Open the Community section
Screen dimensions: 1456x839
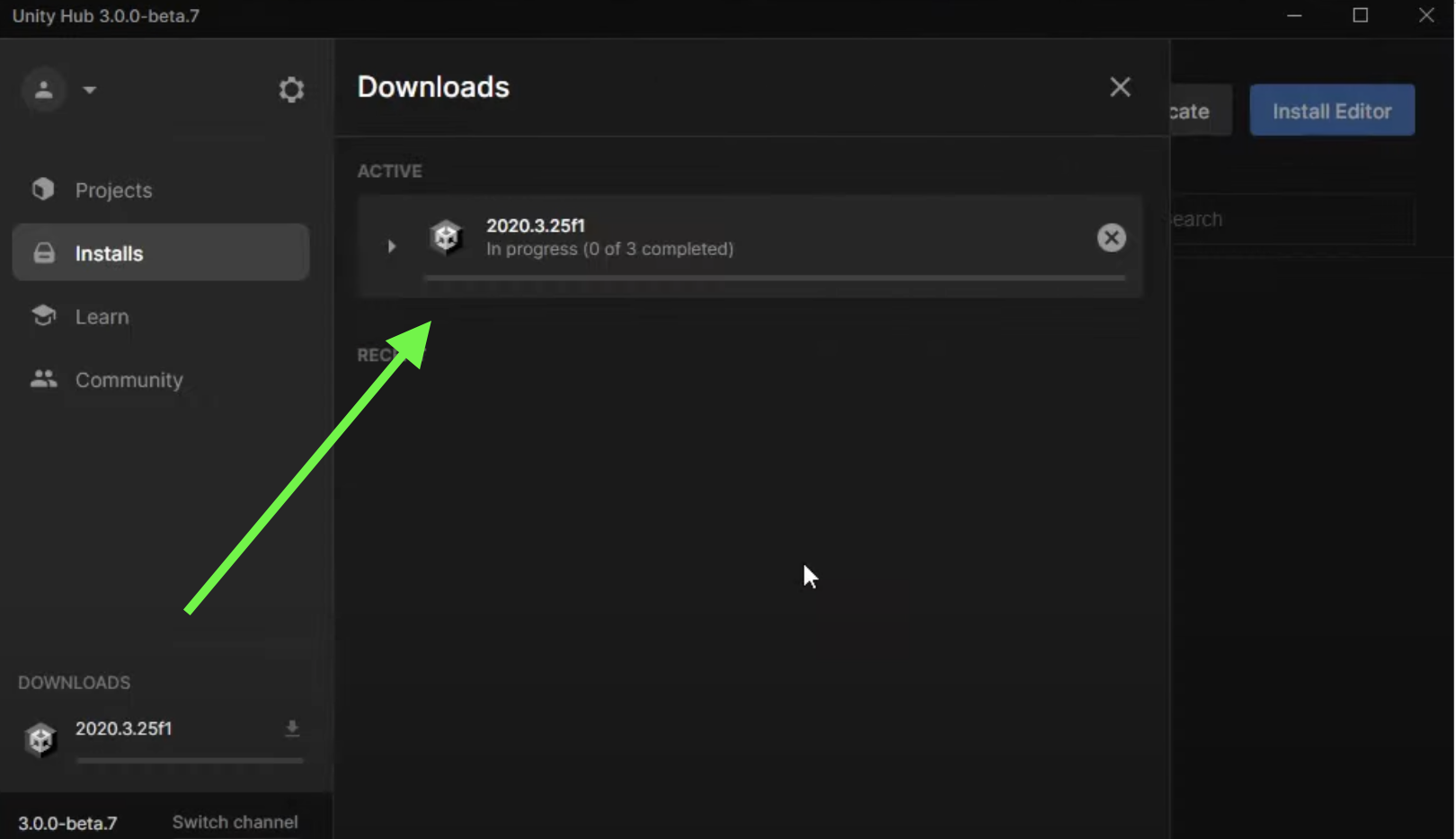pos(161,379)
